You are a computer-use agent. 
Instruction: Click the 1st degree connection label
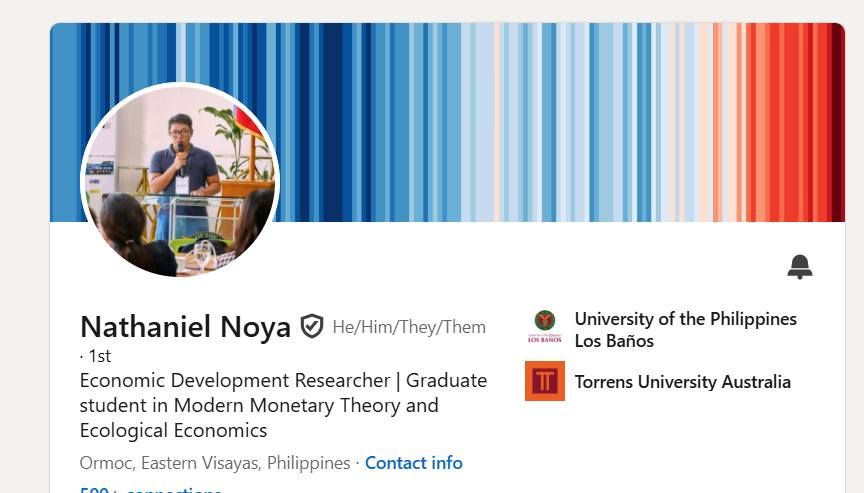pos(98,355)
